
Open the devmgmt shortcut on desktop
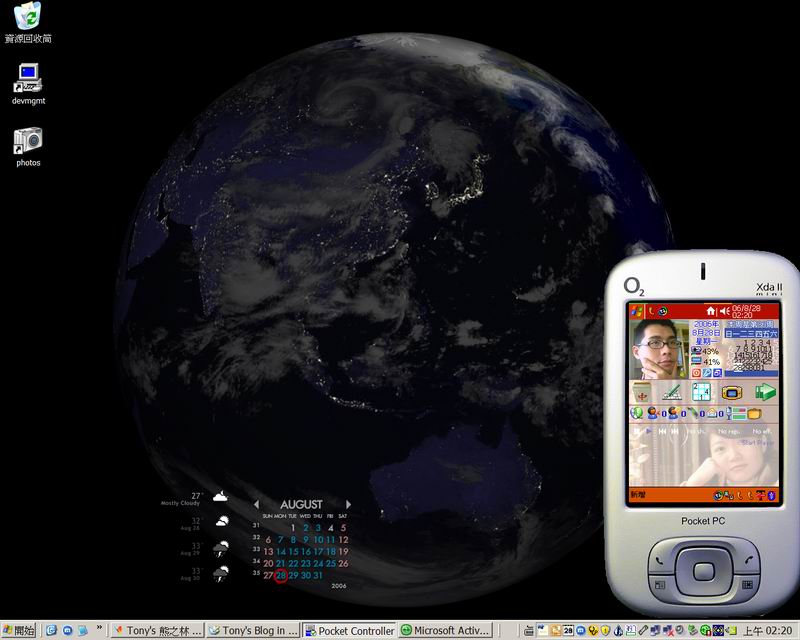coord(28,84)
